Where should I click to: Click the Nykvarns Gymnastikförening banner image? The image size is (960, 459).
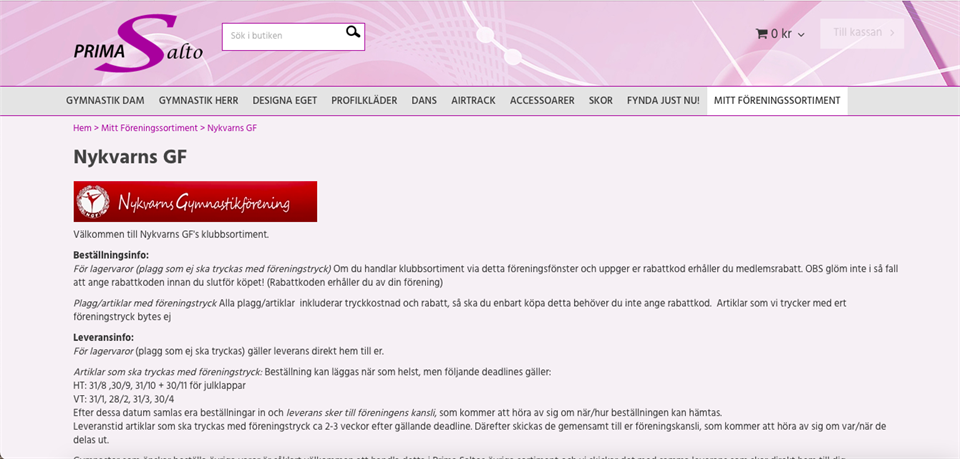195,201
